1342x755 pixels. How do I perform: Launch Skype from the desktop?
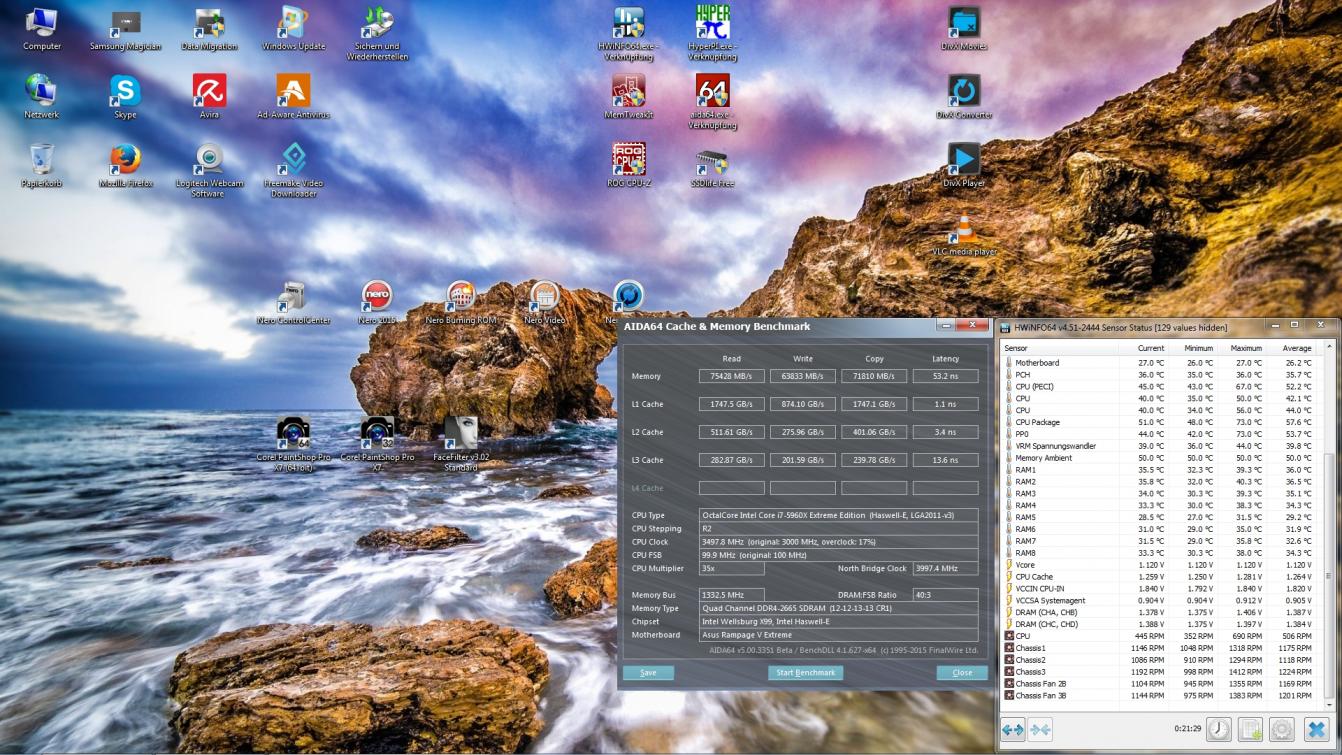(x=125, y=96)
